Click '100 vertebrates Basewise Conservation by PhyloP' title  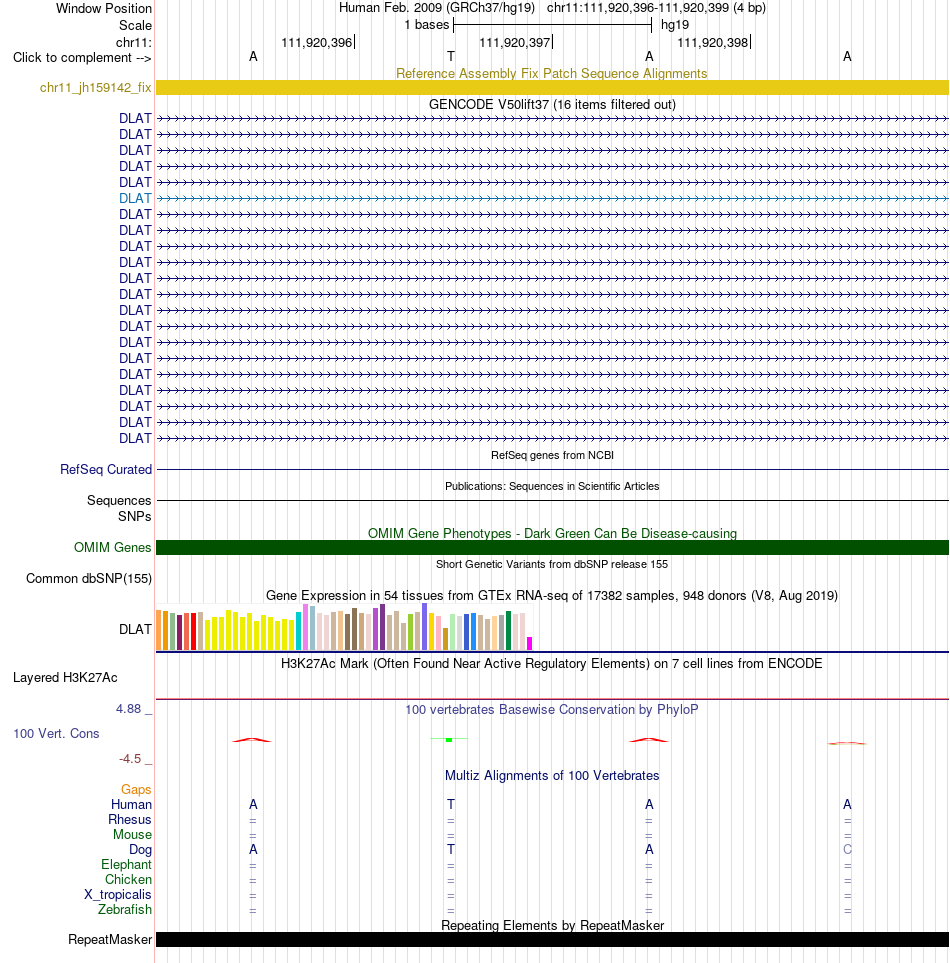(551, 710)
